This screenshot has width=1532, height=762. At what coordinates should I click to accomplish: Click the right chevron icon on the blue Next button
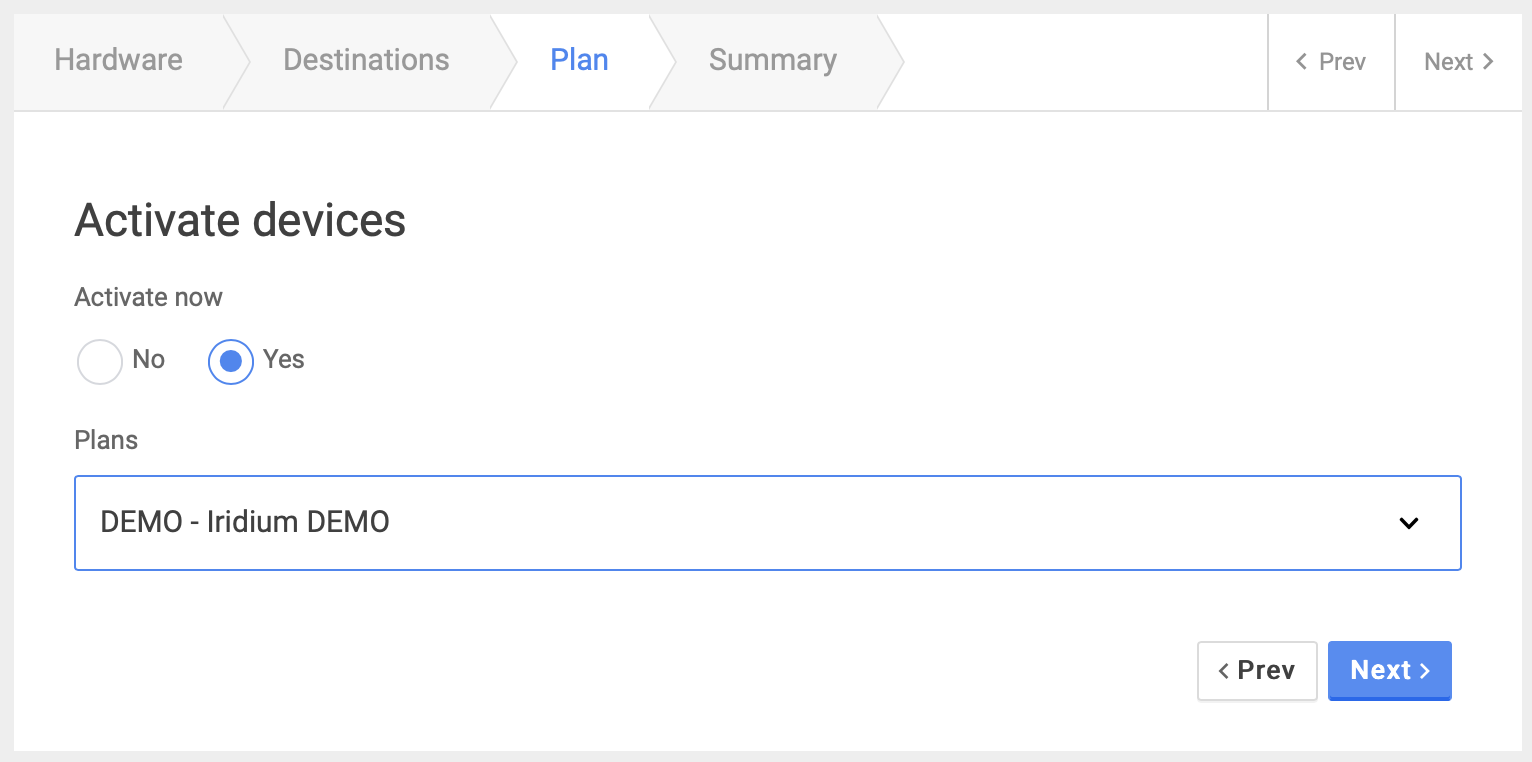coord(1424,671)
